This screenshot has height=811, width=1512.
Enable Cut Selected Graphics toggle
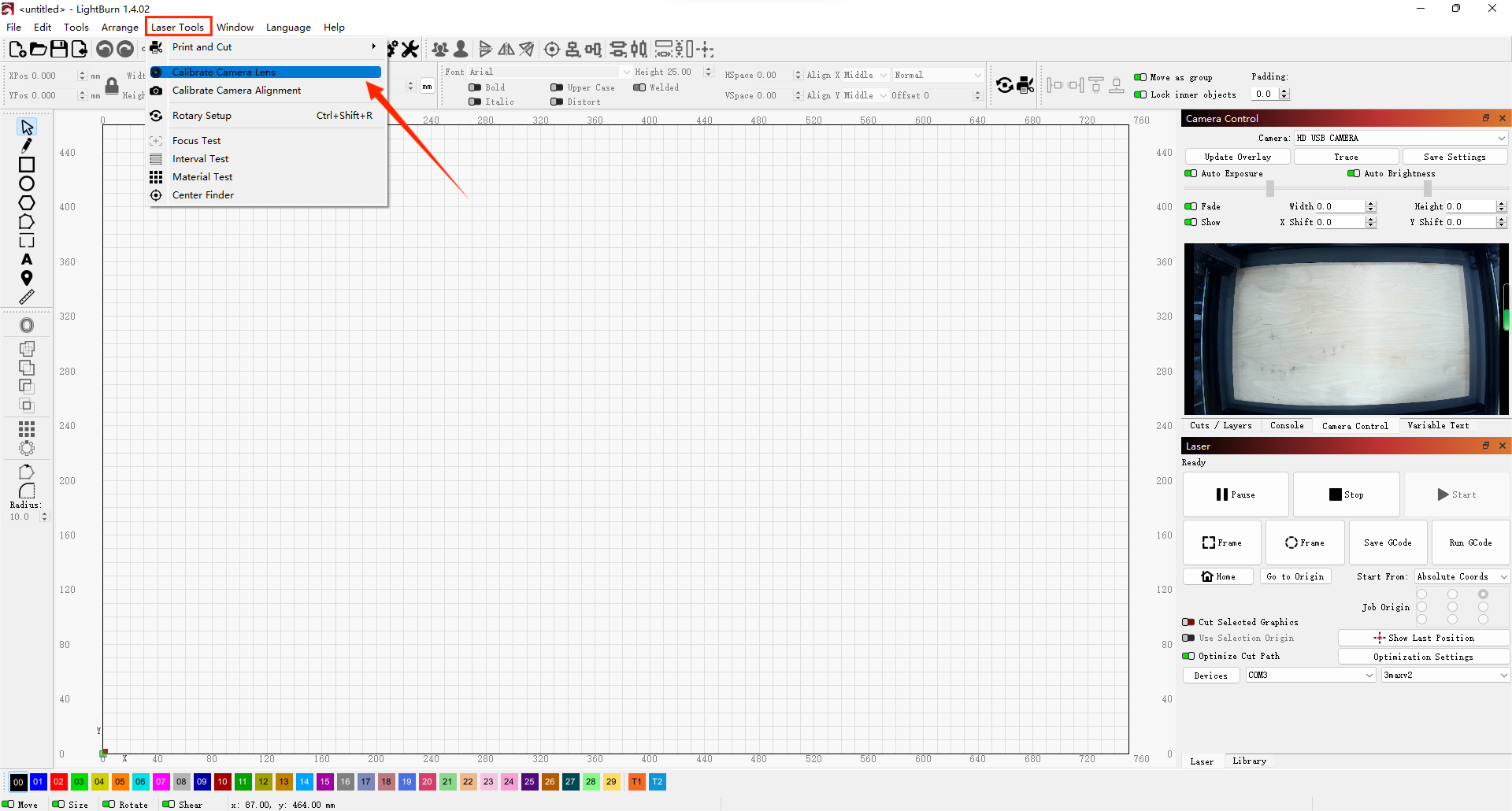[x=1188, y=622]
